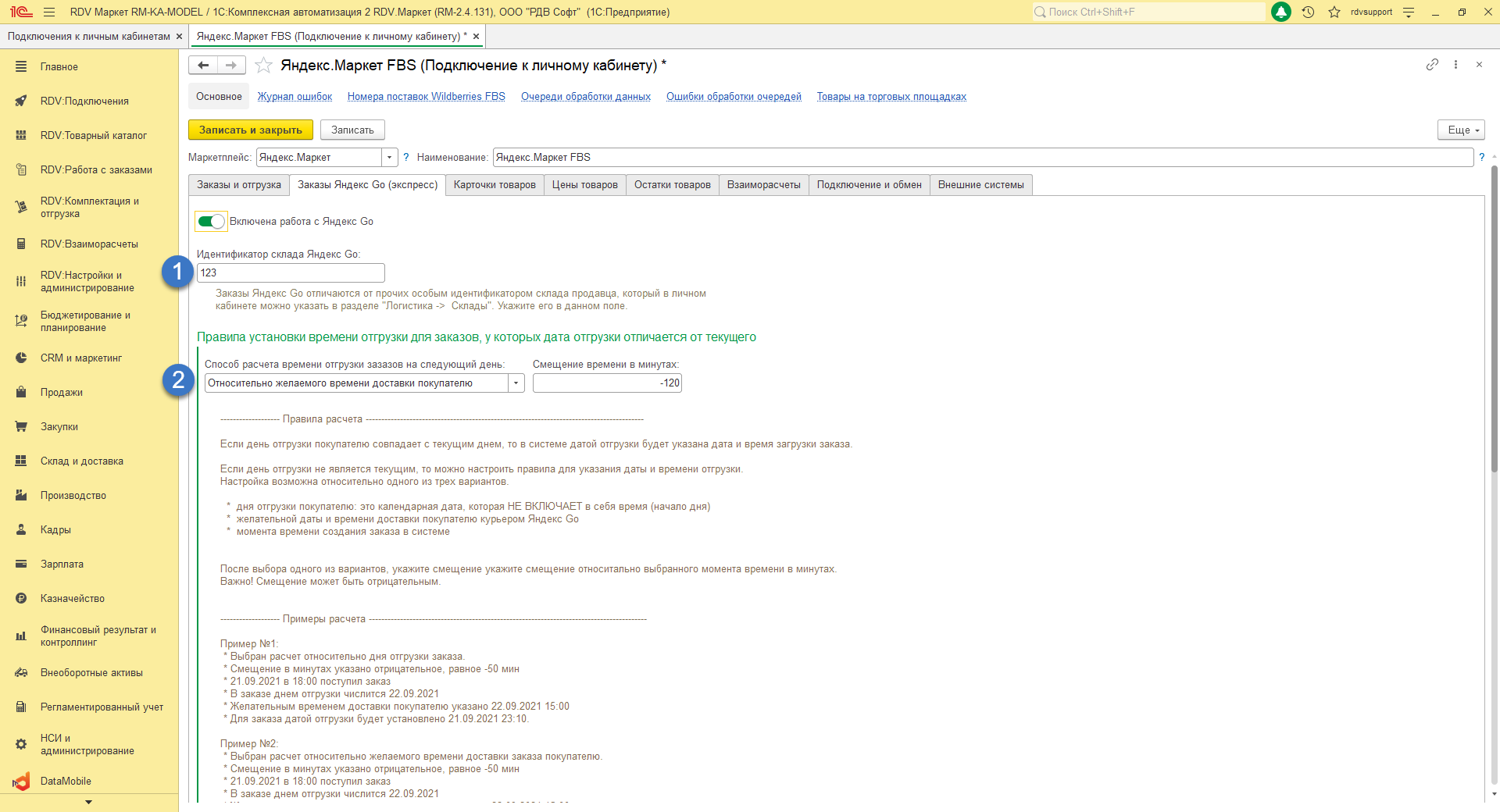Open Подключения к личным кабинетам tab
This screenshot has height=812, width=1500.
[89, 37]
